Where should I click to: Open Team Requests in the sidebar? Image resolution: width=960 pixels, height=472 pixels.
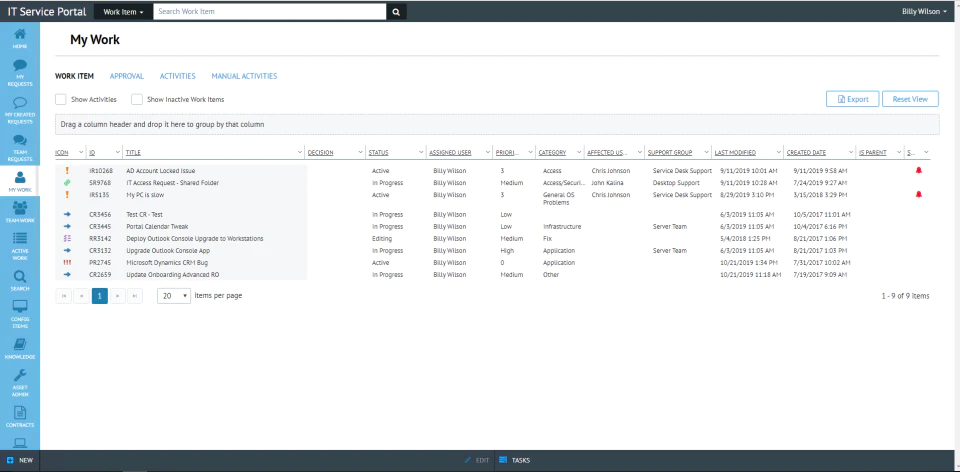[20, 148]
